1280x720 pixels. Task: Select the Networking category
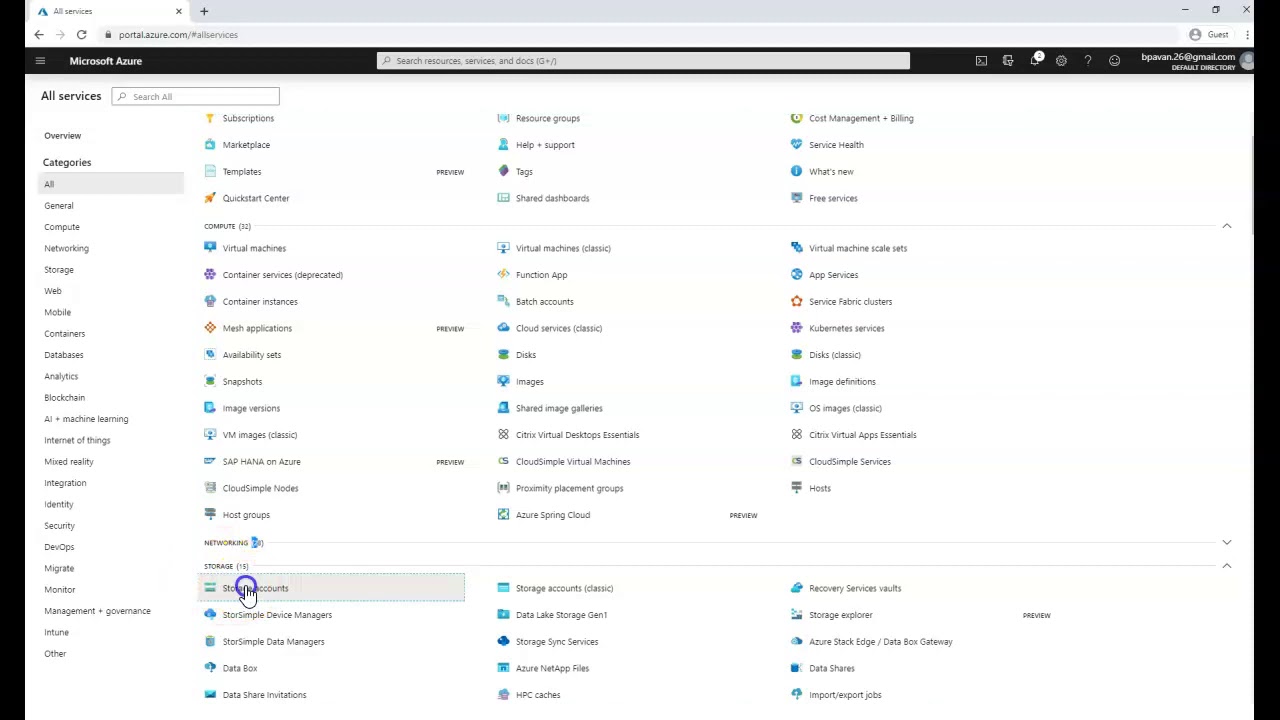point(66,248)
